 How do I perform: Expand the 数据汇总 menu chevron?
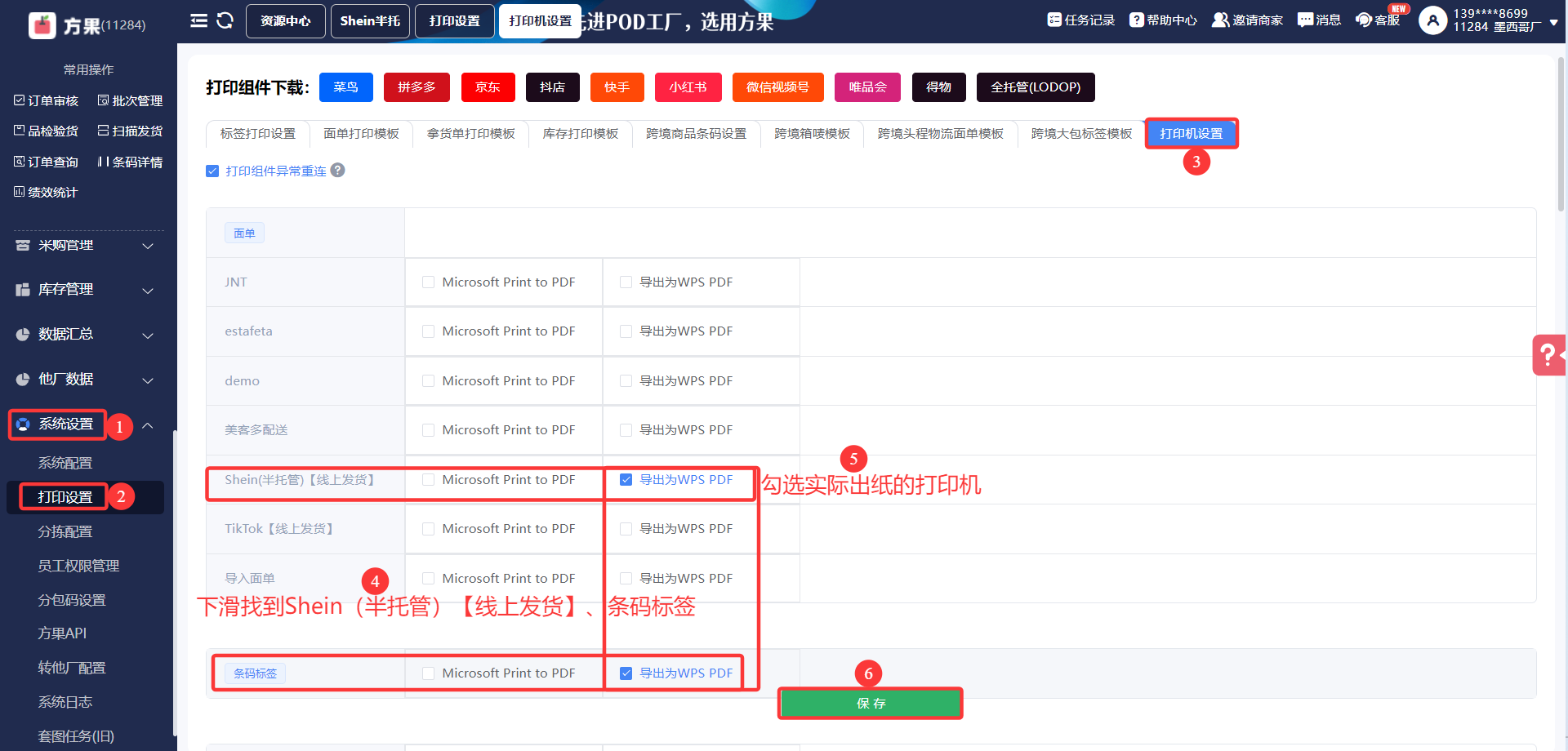(x=148, y=336)
